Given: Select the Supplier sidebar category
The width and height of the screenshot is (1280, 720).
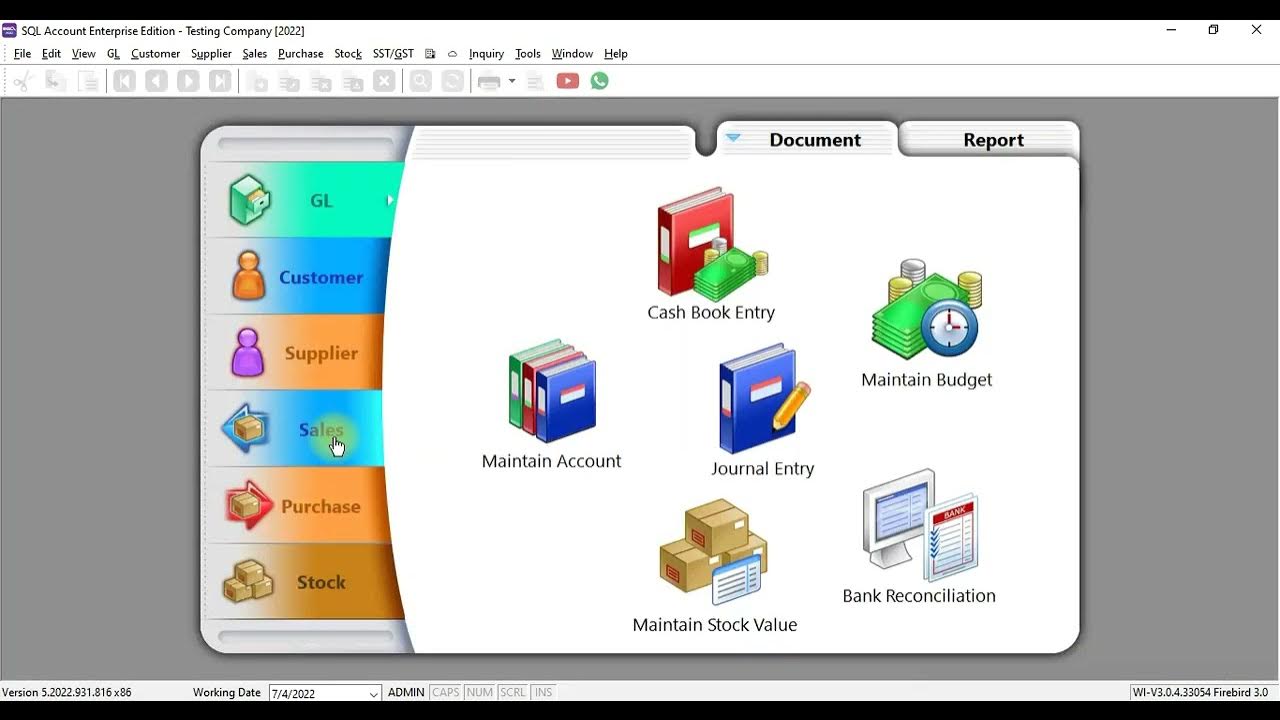Looking at the screenshot, I should [x=296, y=353].
